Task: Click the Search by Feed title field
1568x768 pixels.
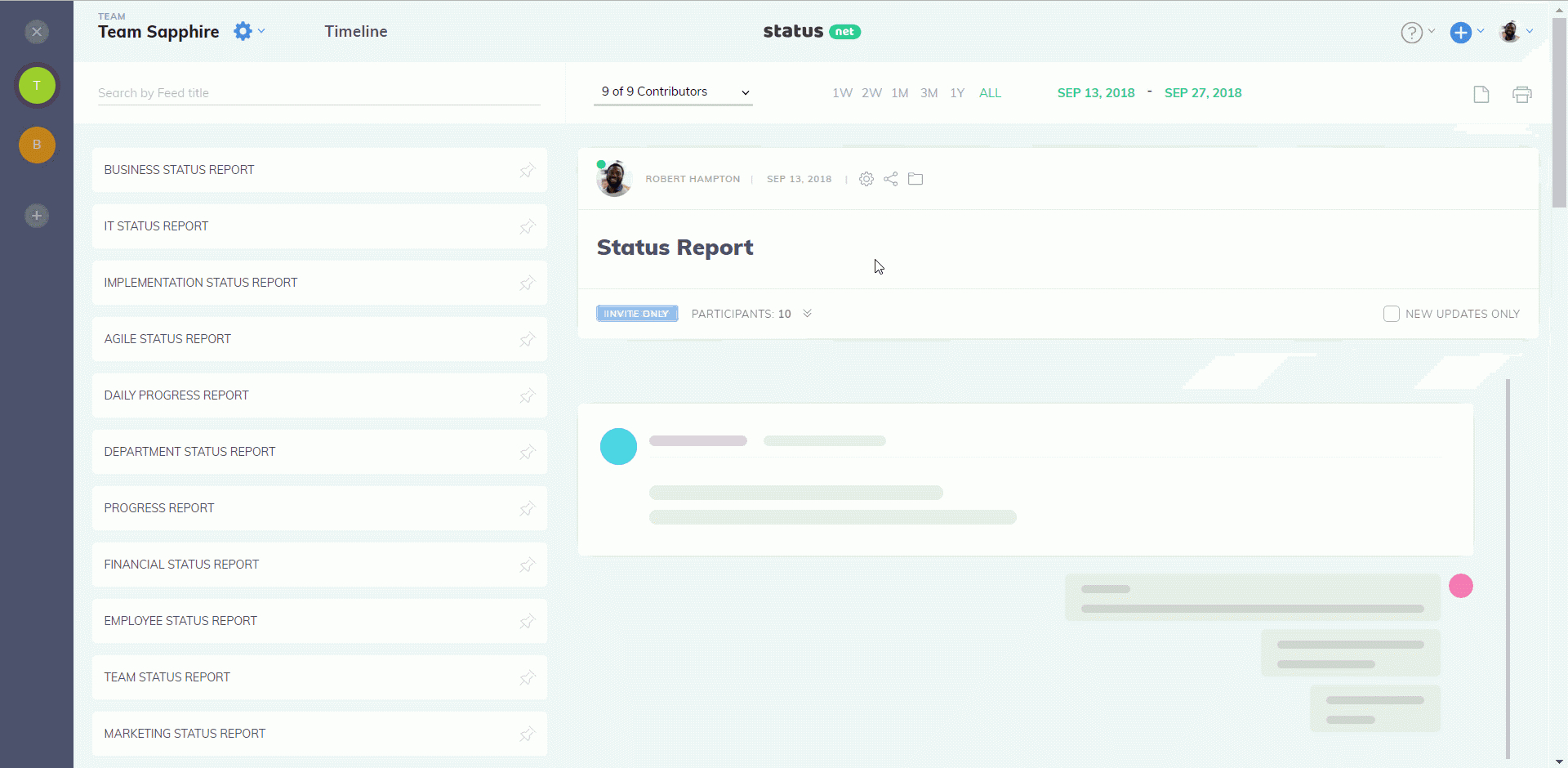Action: (318, 93)
